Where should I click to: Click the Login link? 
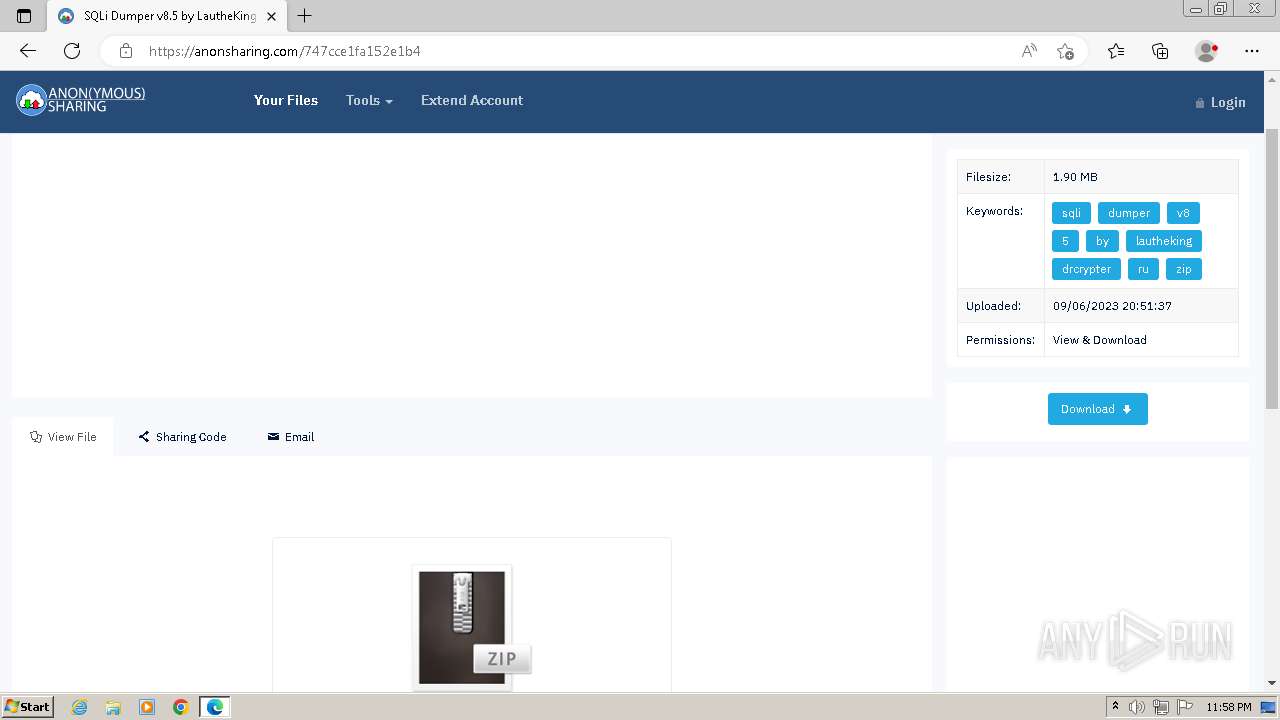click(1221, 102)
